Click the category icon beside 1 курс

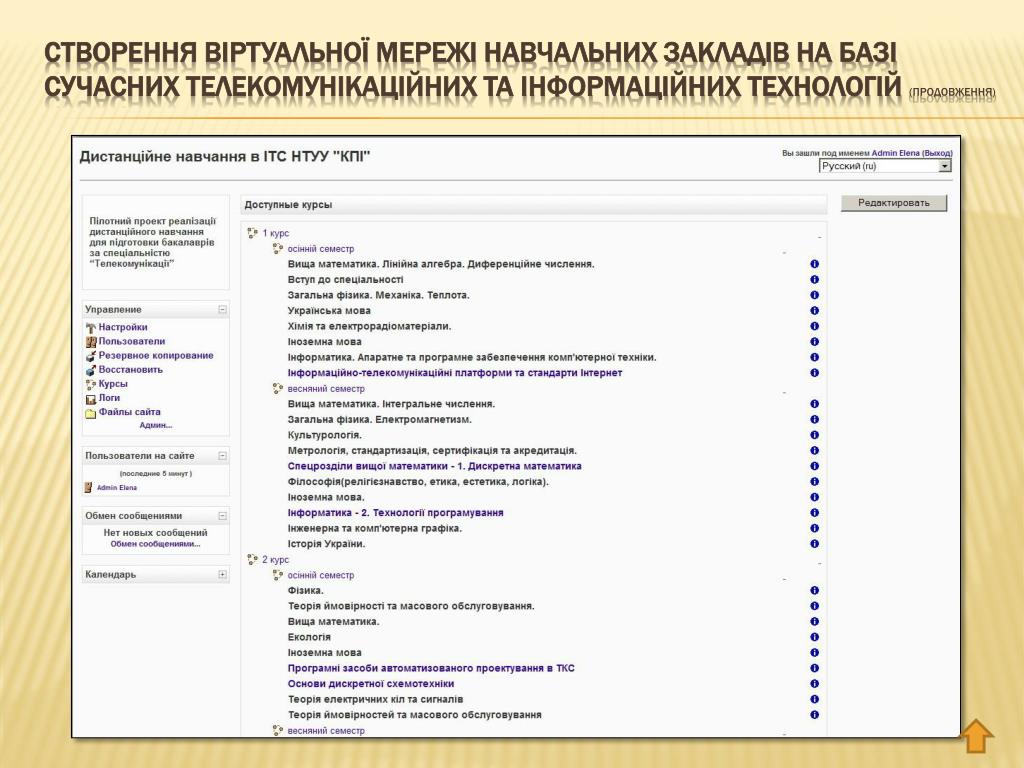(253, 233)
